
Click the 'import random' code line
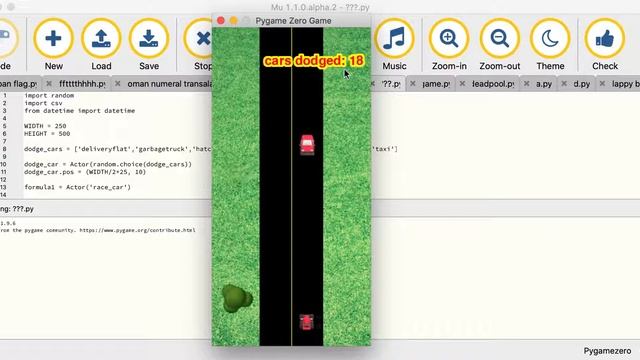(x=49, y=96)
